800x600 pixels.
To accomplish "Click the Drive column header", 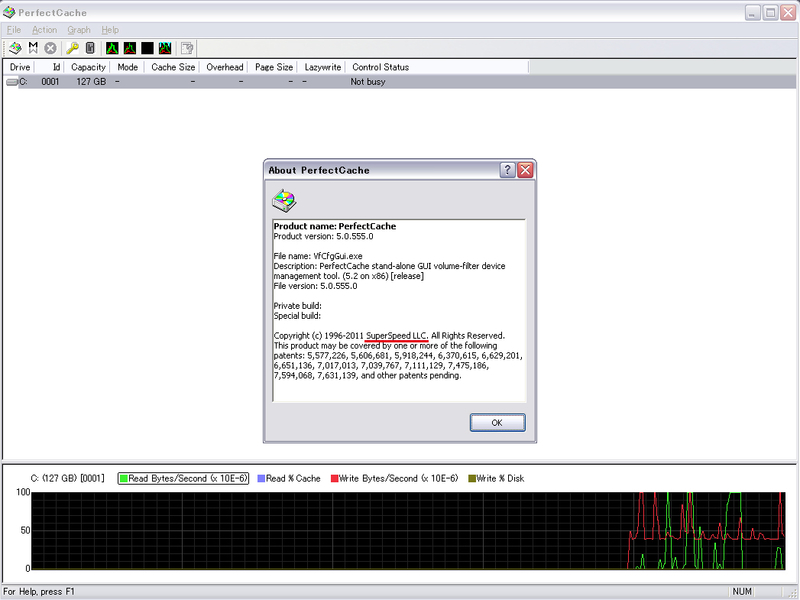I will 19,67.
